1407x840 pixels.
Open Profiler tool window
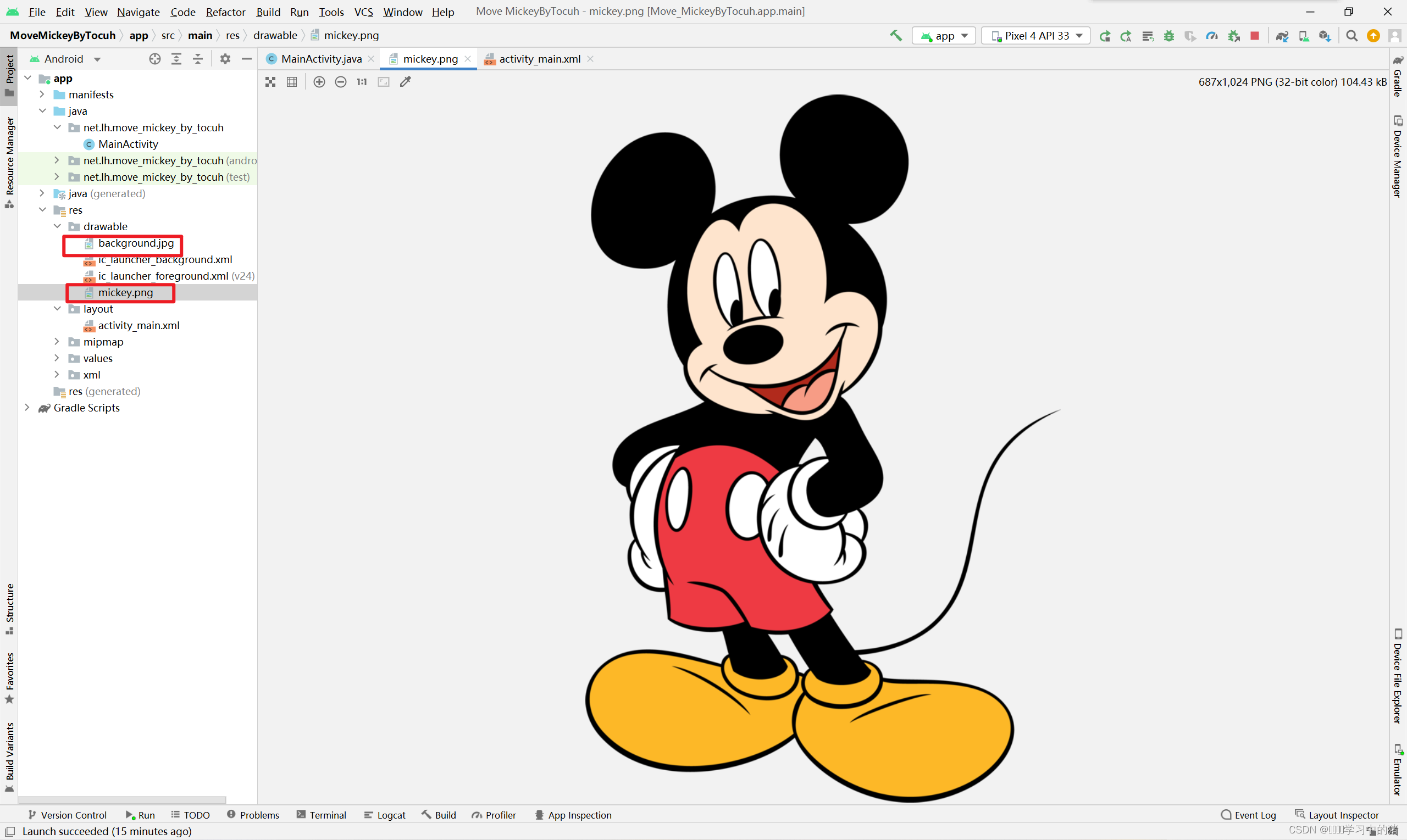(x=494, y=815)
